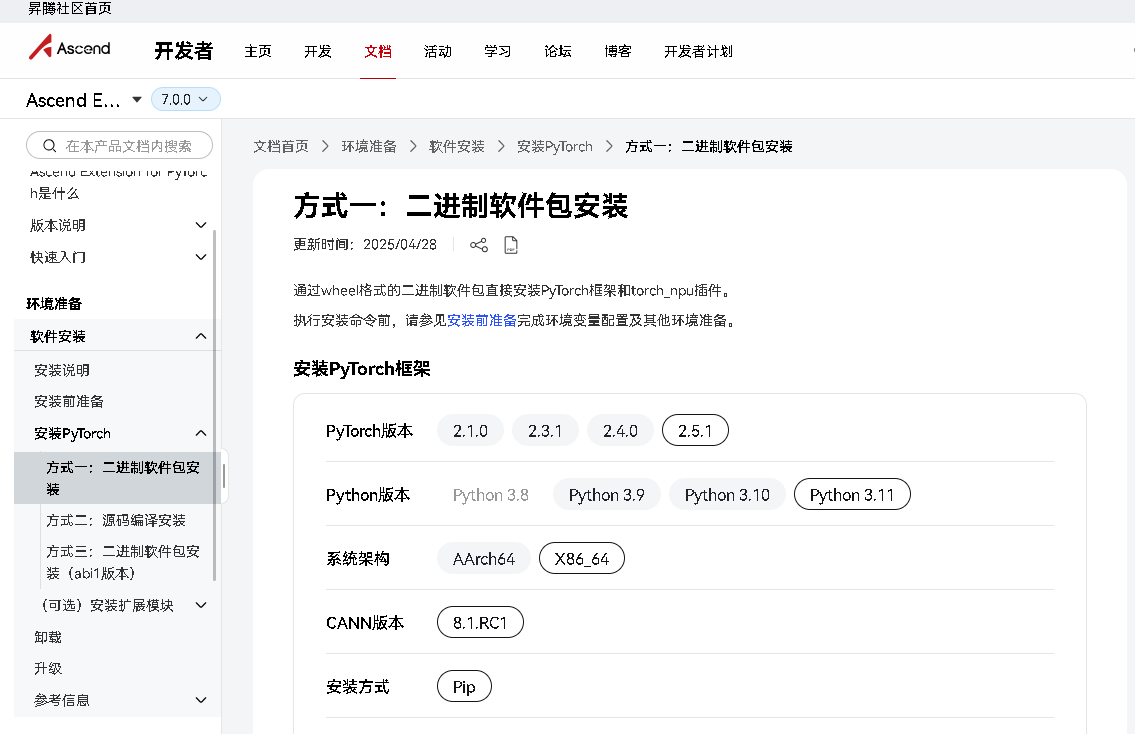The height and width of the screenshot is (734, 1135).
Task: Open 安装前准备 in sidebar
Action: tap(69, 401)
